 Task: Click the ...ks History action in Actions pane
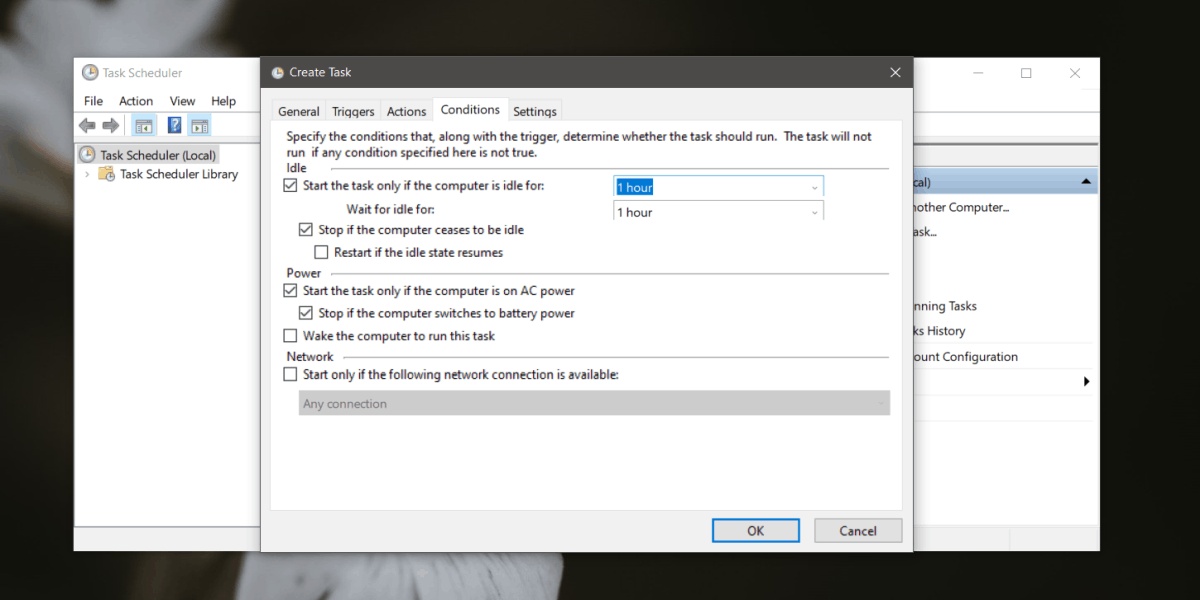coord(939,331)
